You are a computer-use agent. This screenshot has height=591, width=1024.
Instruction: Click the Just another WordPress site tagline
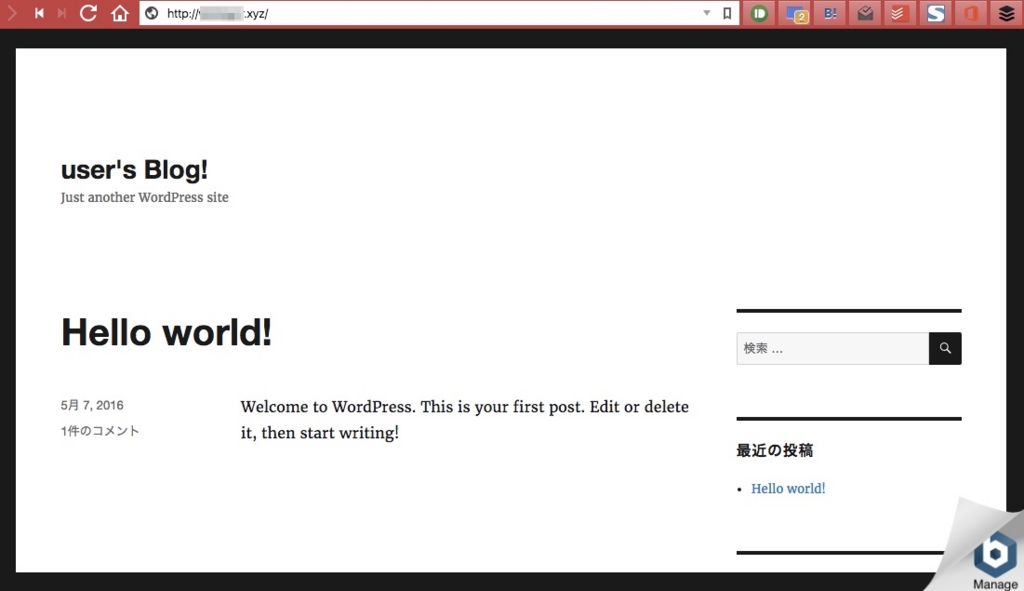pyautogui.click(x=144, y=197)
